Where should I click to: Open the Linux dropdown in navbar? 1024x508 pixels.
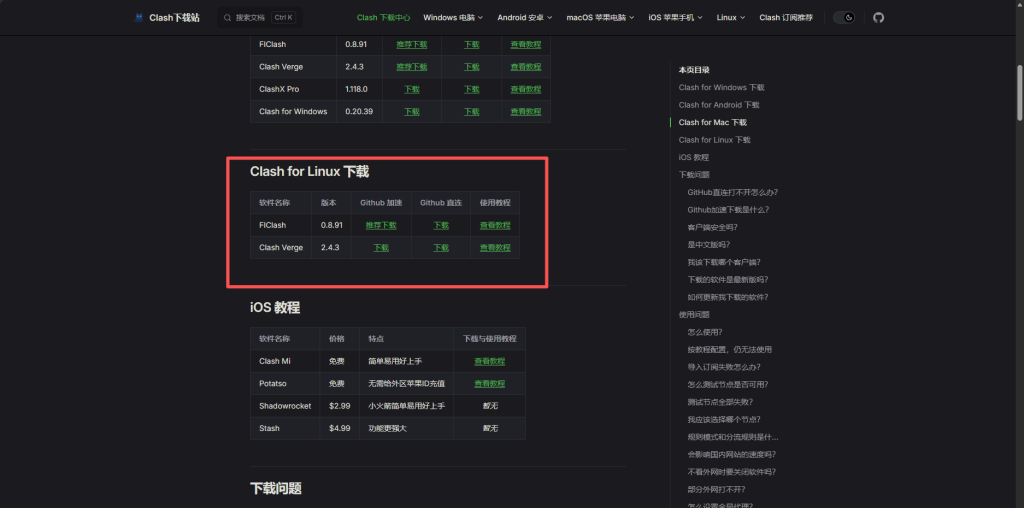point(731,18)
